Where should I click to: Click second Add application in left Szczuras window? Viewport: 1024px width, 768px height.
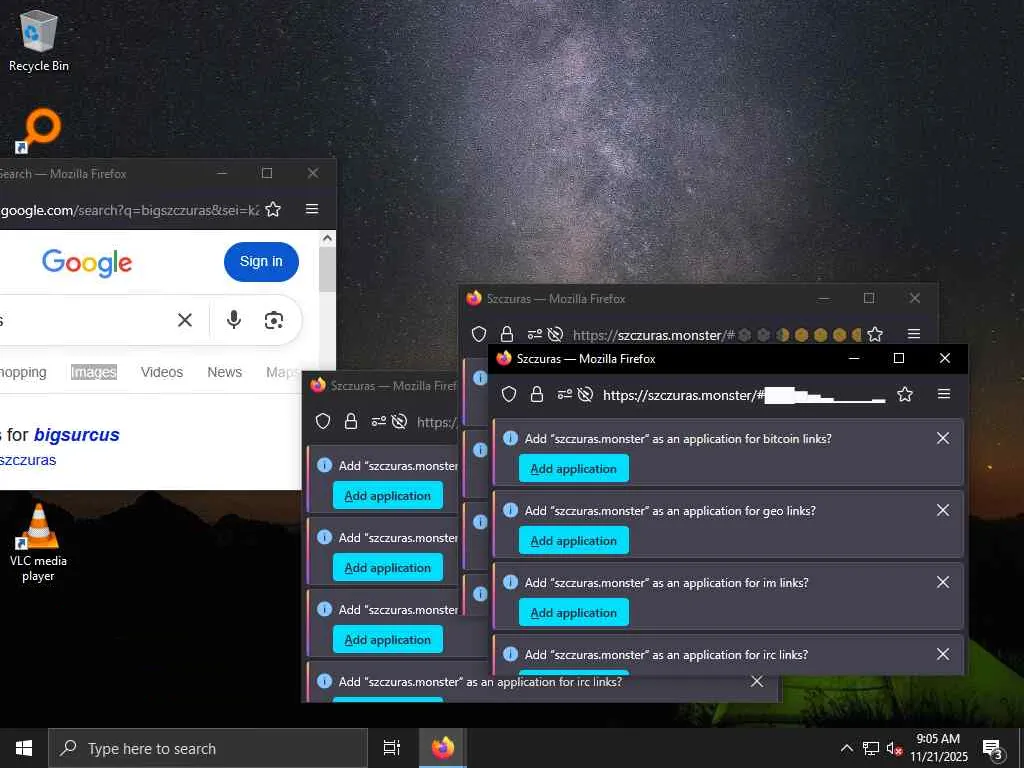point(388,568)
